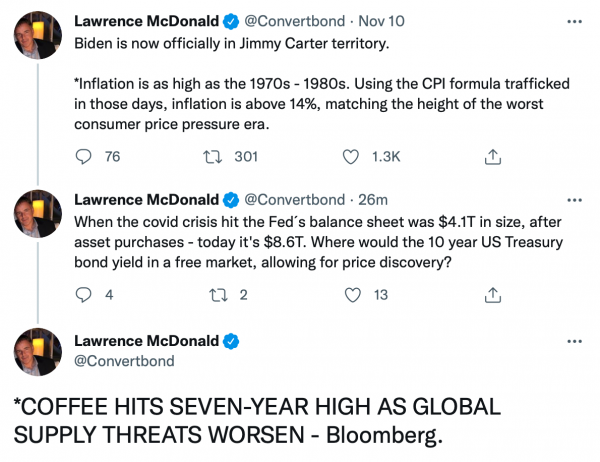Like the tweet with 1.3K likes
This screenshot has height=462, width=600.
click(351, 156)
